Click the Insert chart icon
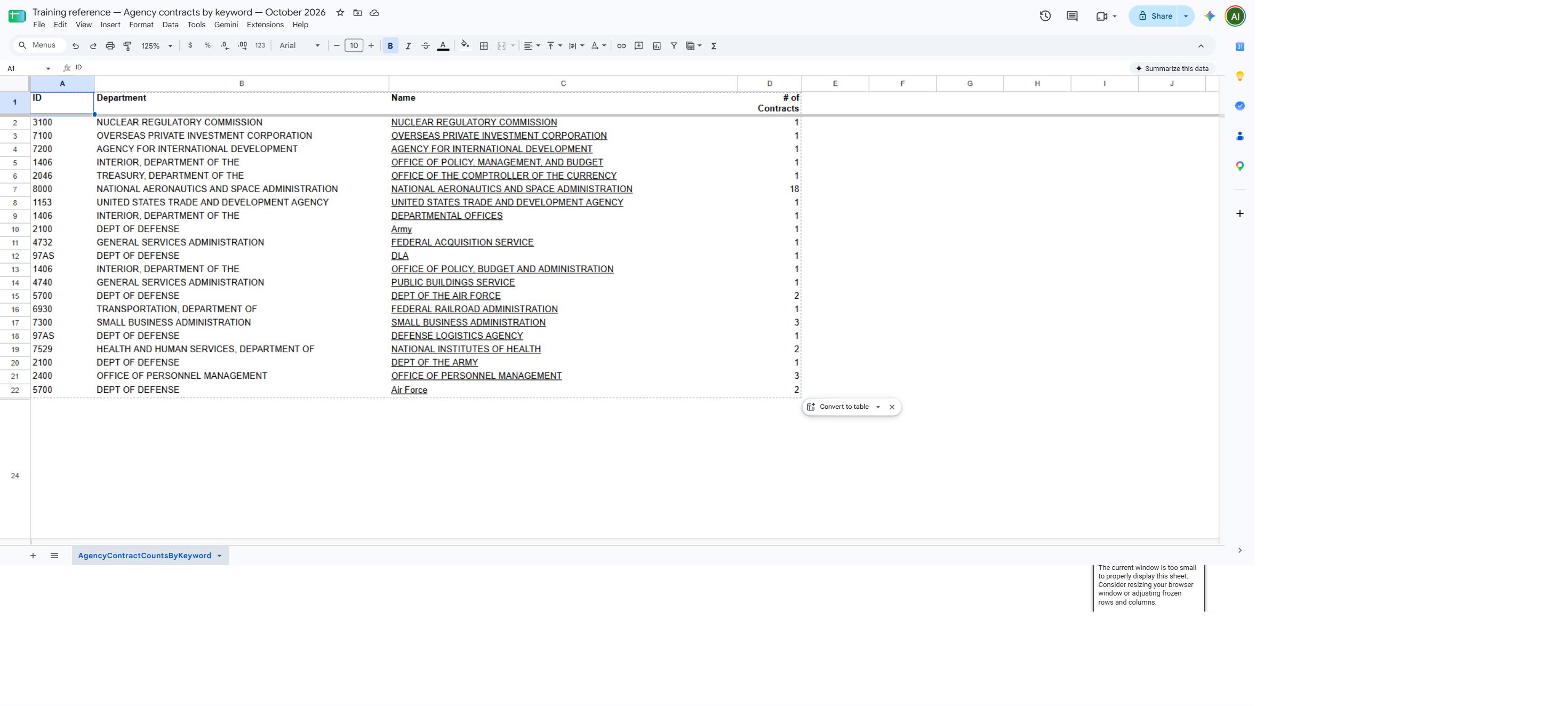This screenshot has height=706, width=1568. tap(657, 46)
